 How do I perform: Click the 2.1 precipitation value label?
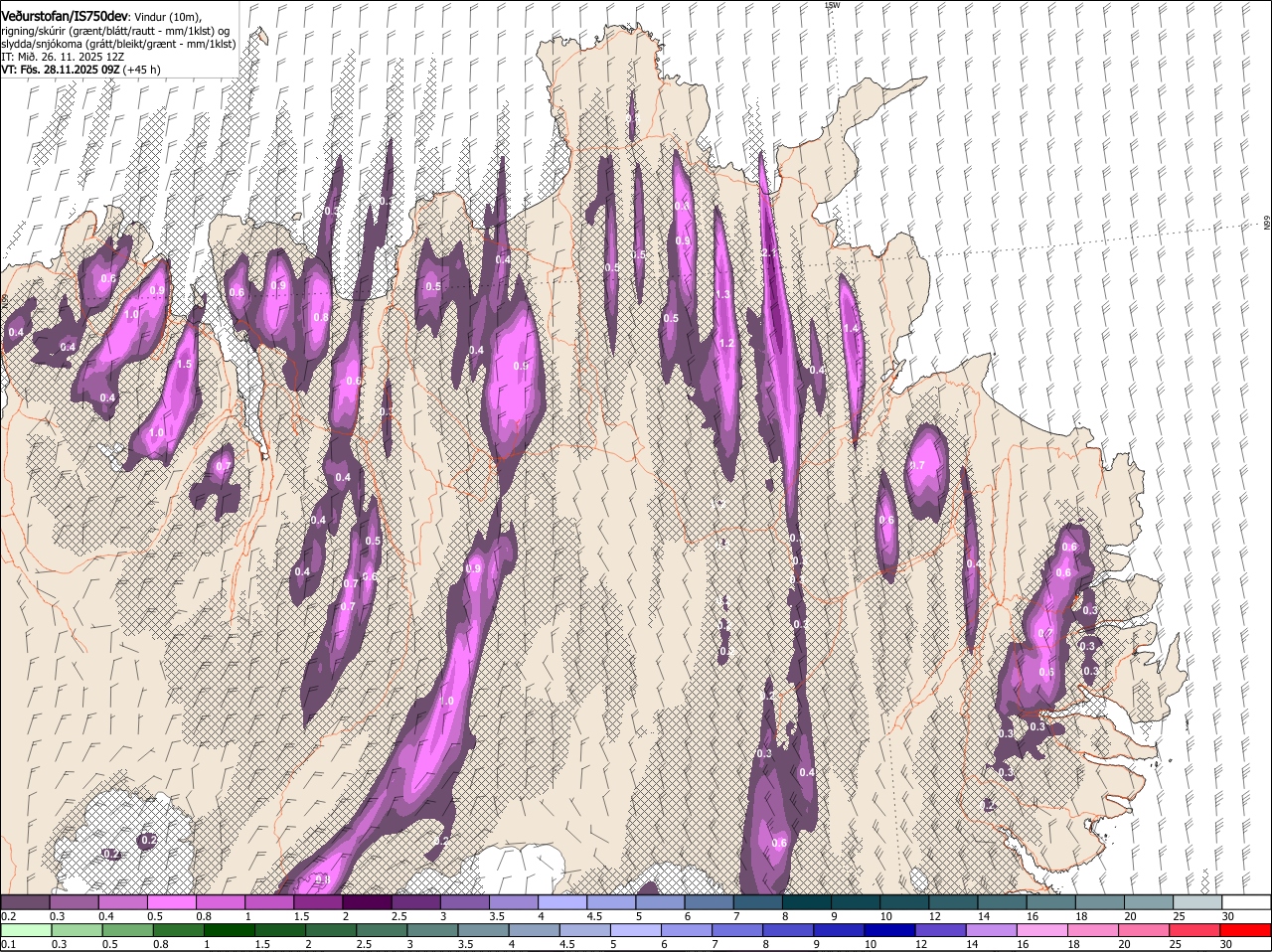tap(771, 253)
